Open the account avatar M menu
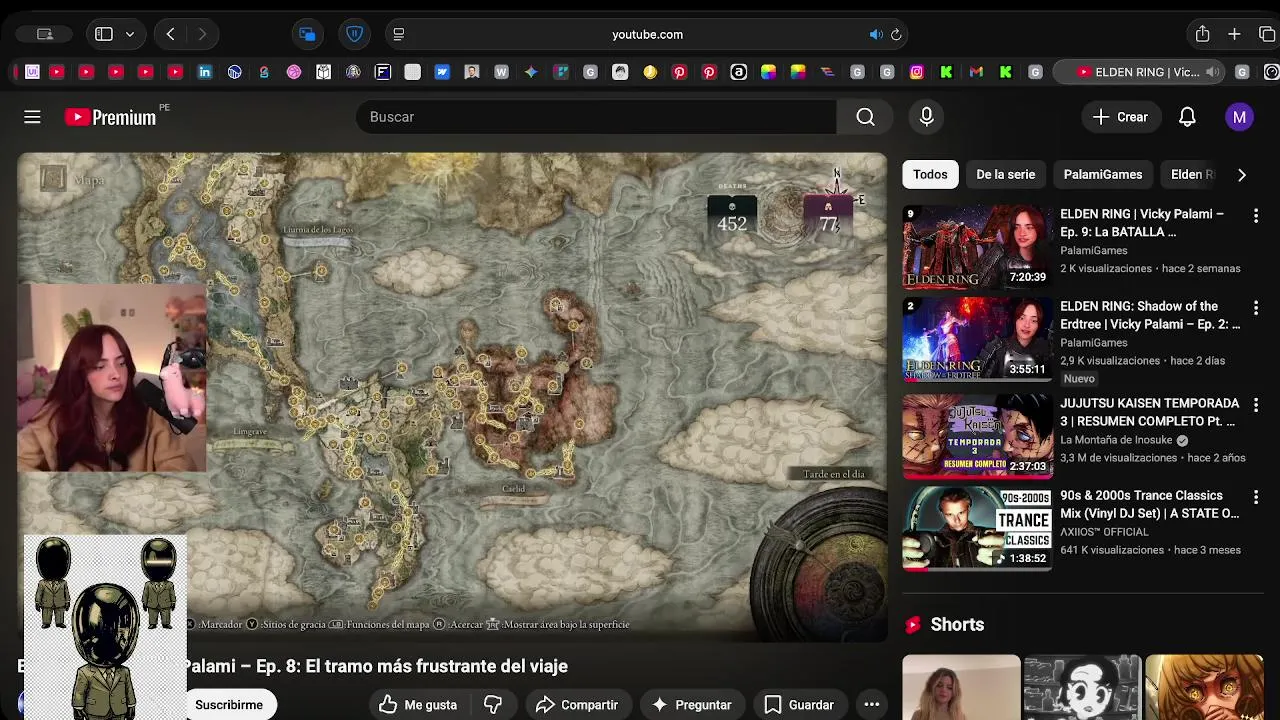 [1239, 117]
